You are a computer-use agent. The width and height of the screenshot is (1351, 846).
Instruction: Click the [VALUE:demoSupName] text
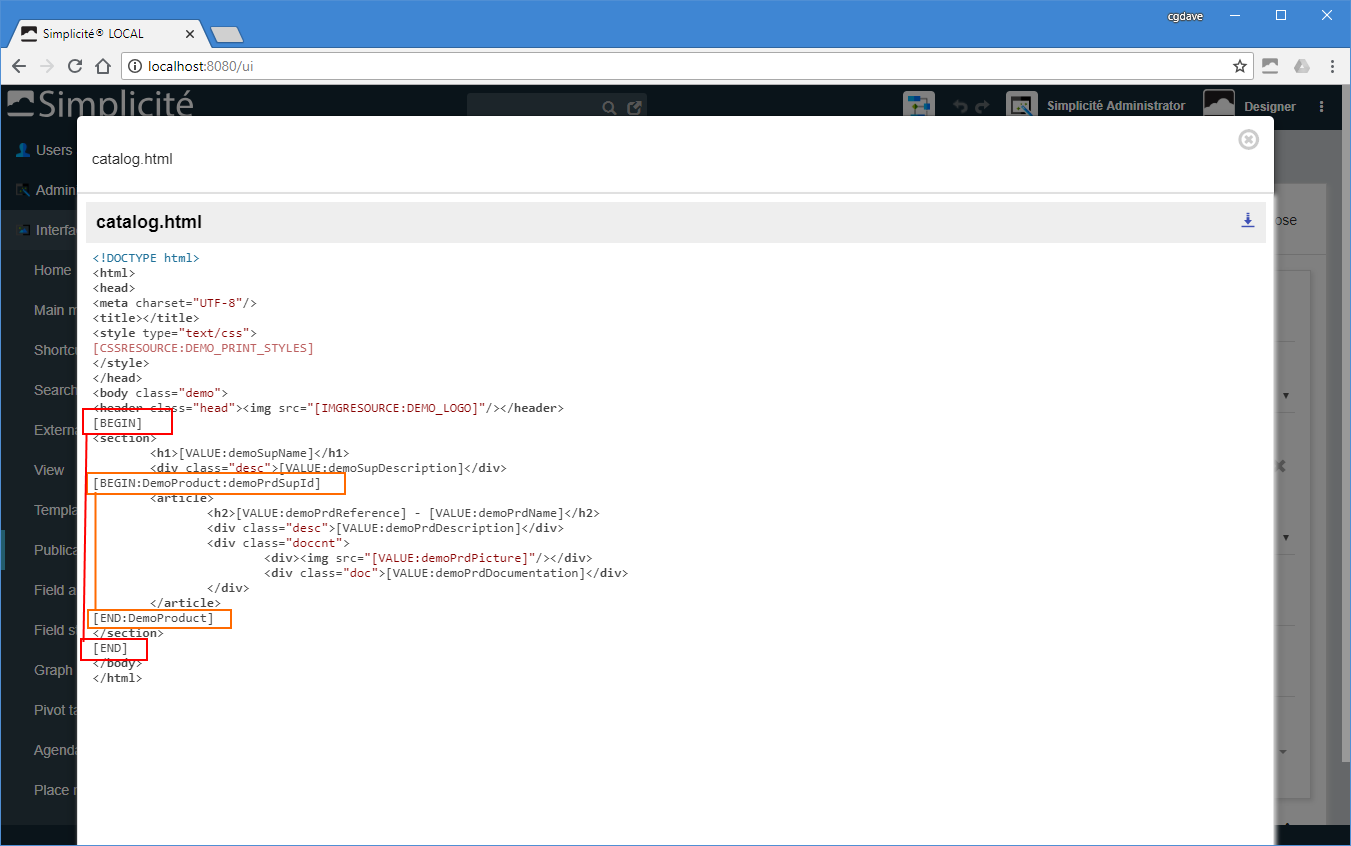tap(246, 453)
